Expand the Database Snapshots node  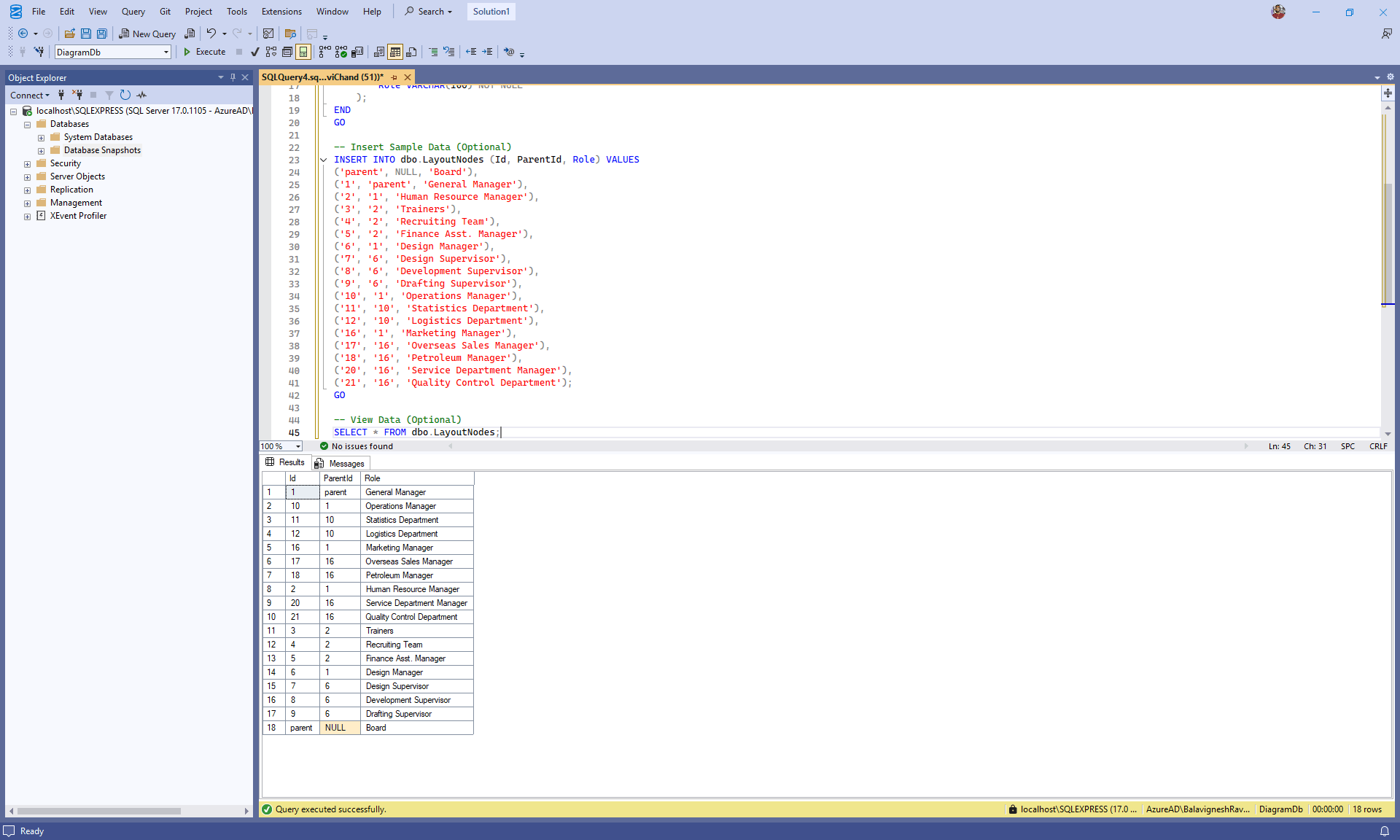point(41,151)
